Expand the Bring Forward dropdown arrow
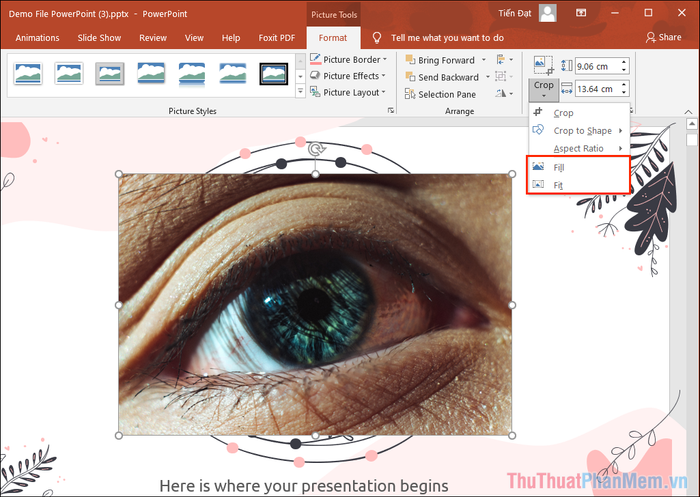This screenshot has width=700, height=497. tap(483, 60)
